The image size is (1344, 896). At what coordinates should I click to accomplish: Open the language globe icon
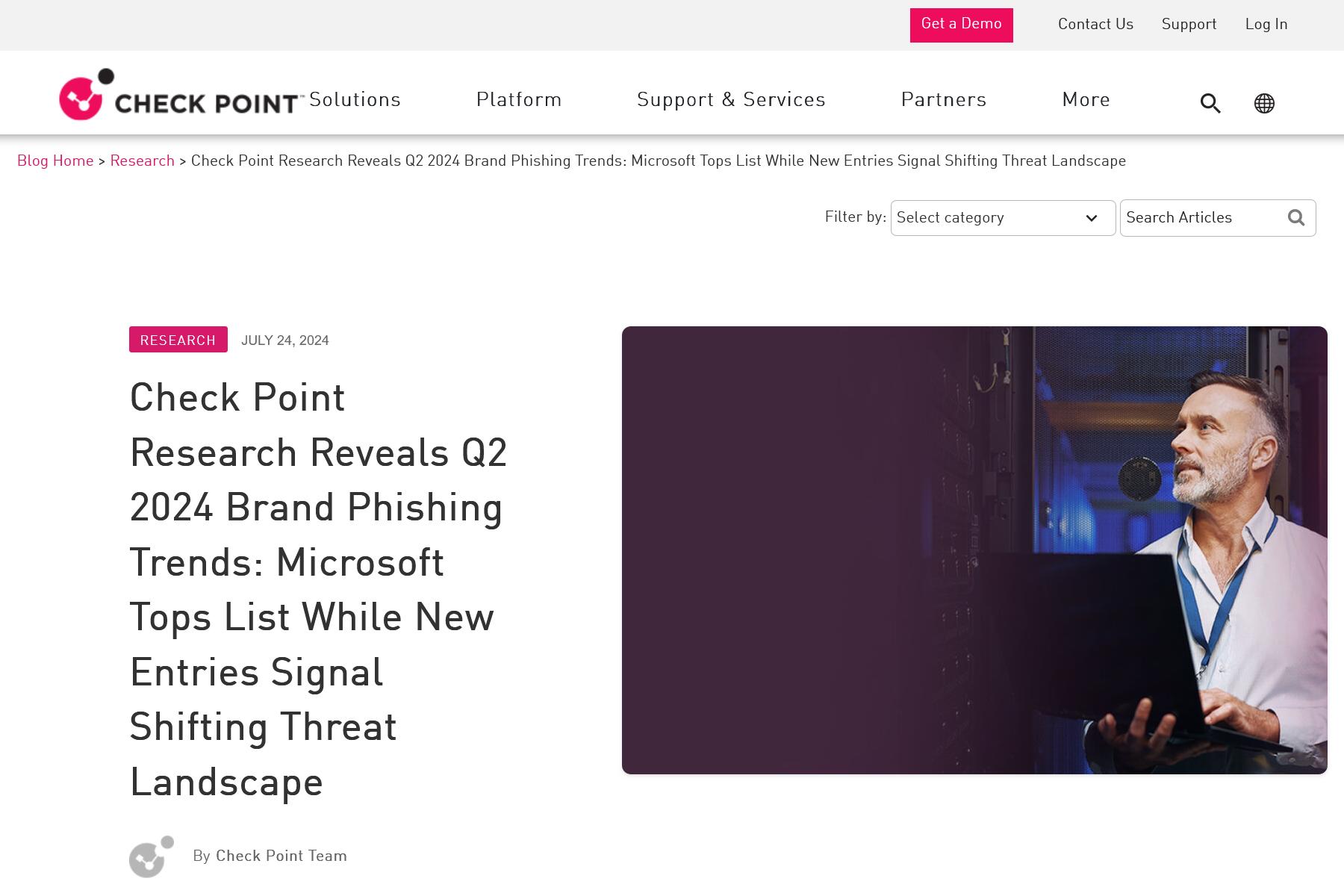point(1264,103)
